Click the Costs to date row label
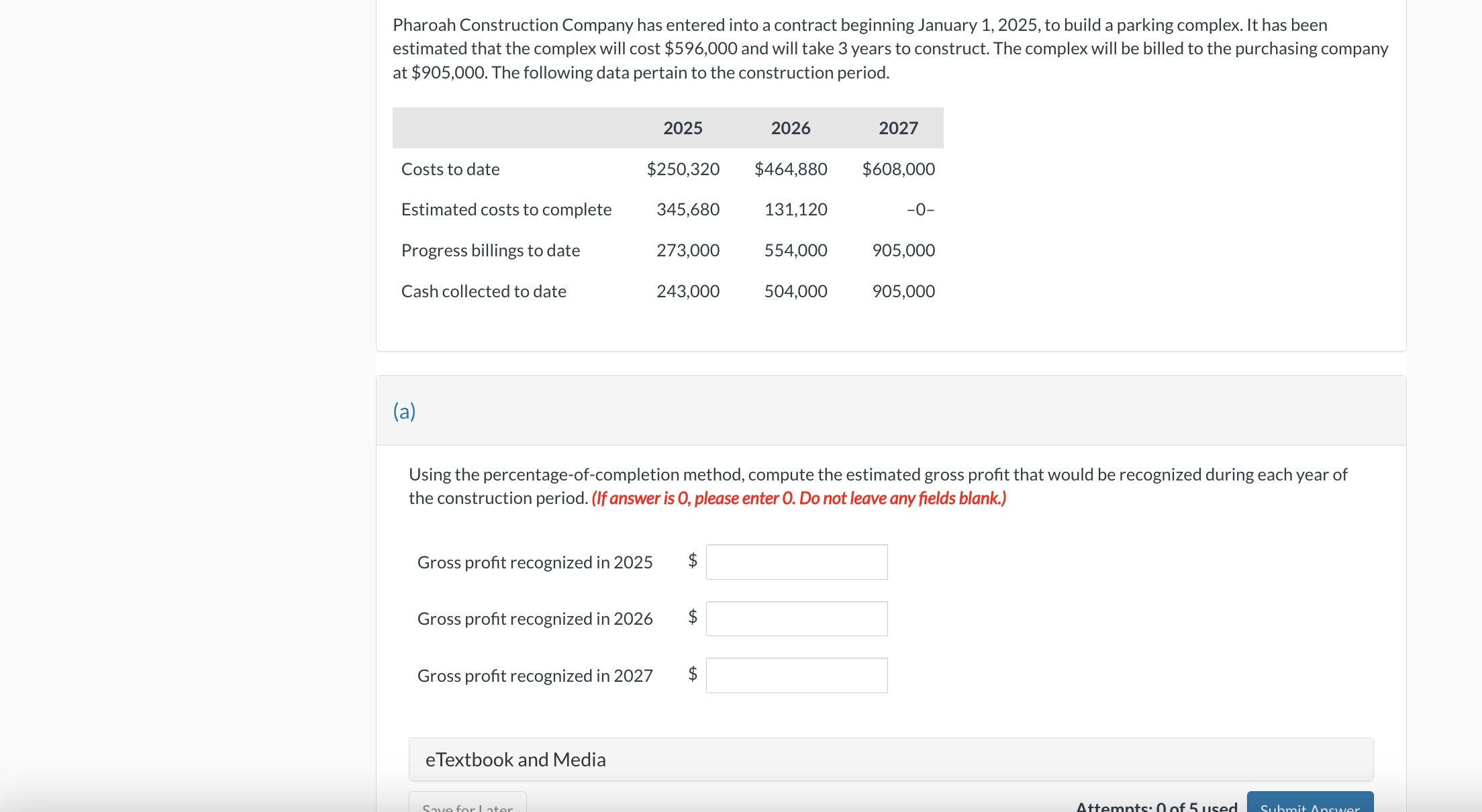This screenshot has height=812, width=1482. 450,169
